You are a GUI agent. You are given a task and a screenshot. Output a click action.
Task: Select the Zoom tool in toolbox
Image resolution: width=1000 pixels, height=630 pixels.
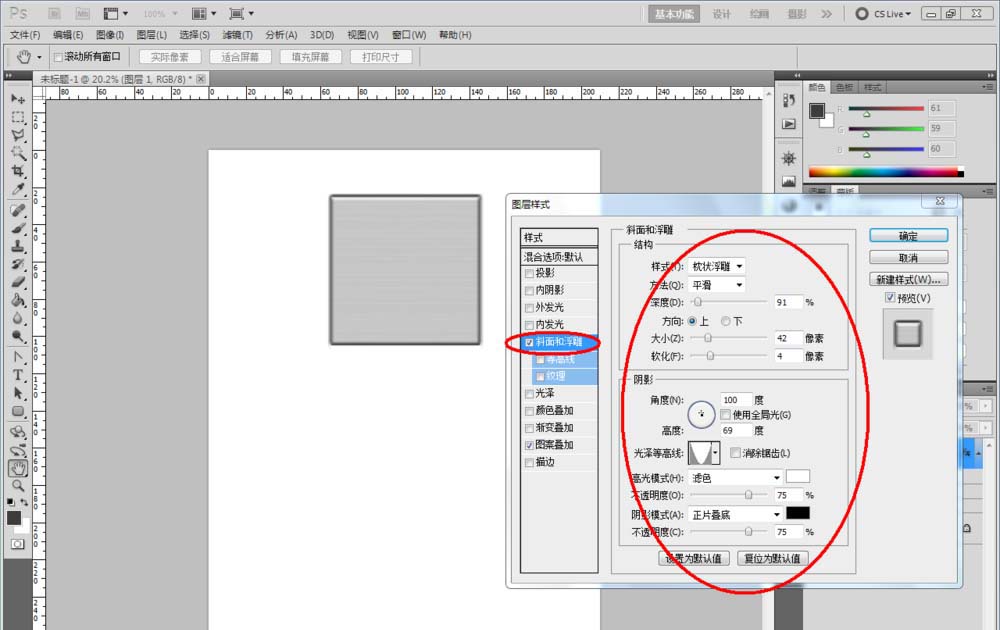click(x=18, y=486)
